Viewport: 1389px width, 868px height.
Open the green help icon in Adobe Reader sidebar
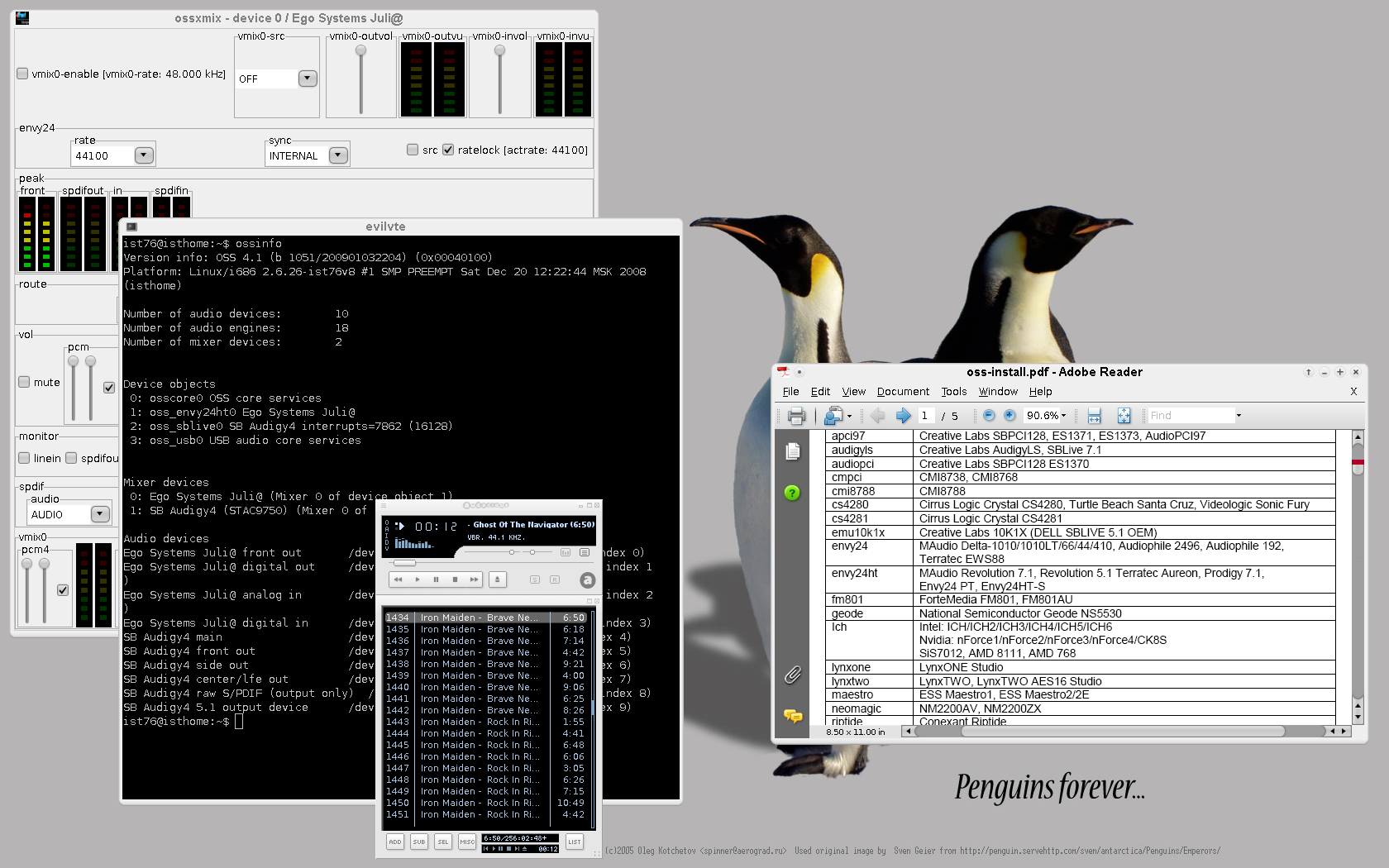point(792,493)
